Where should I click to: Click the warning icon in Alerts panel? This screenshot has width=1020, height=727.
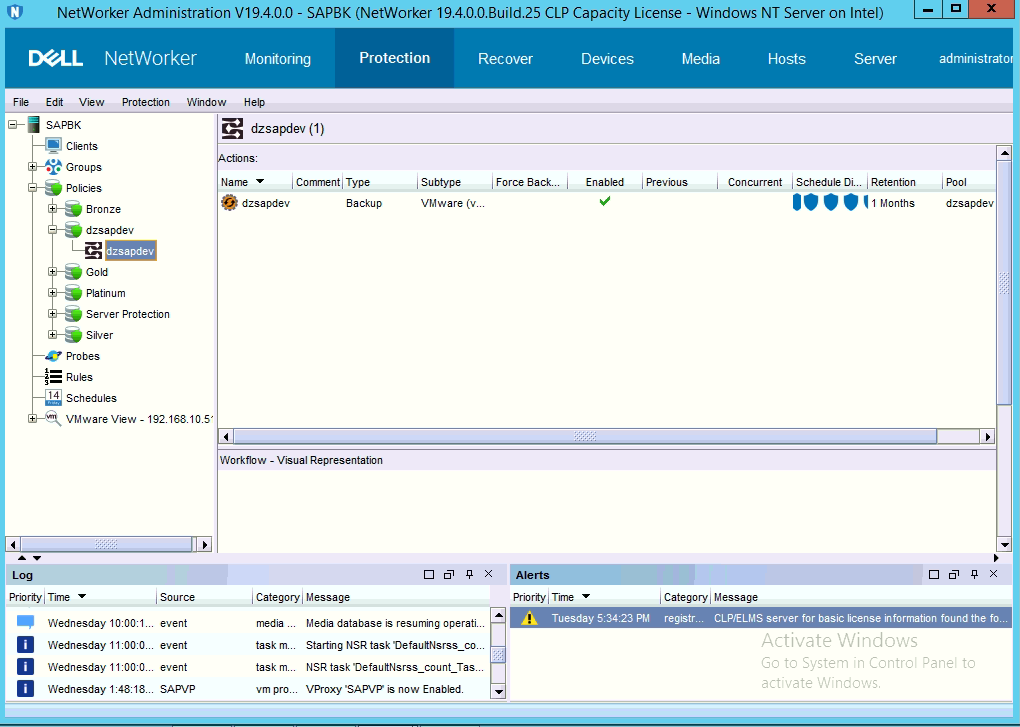pos(530,618)
